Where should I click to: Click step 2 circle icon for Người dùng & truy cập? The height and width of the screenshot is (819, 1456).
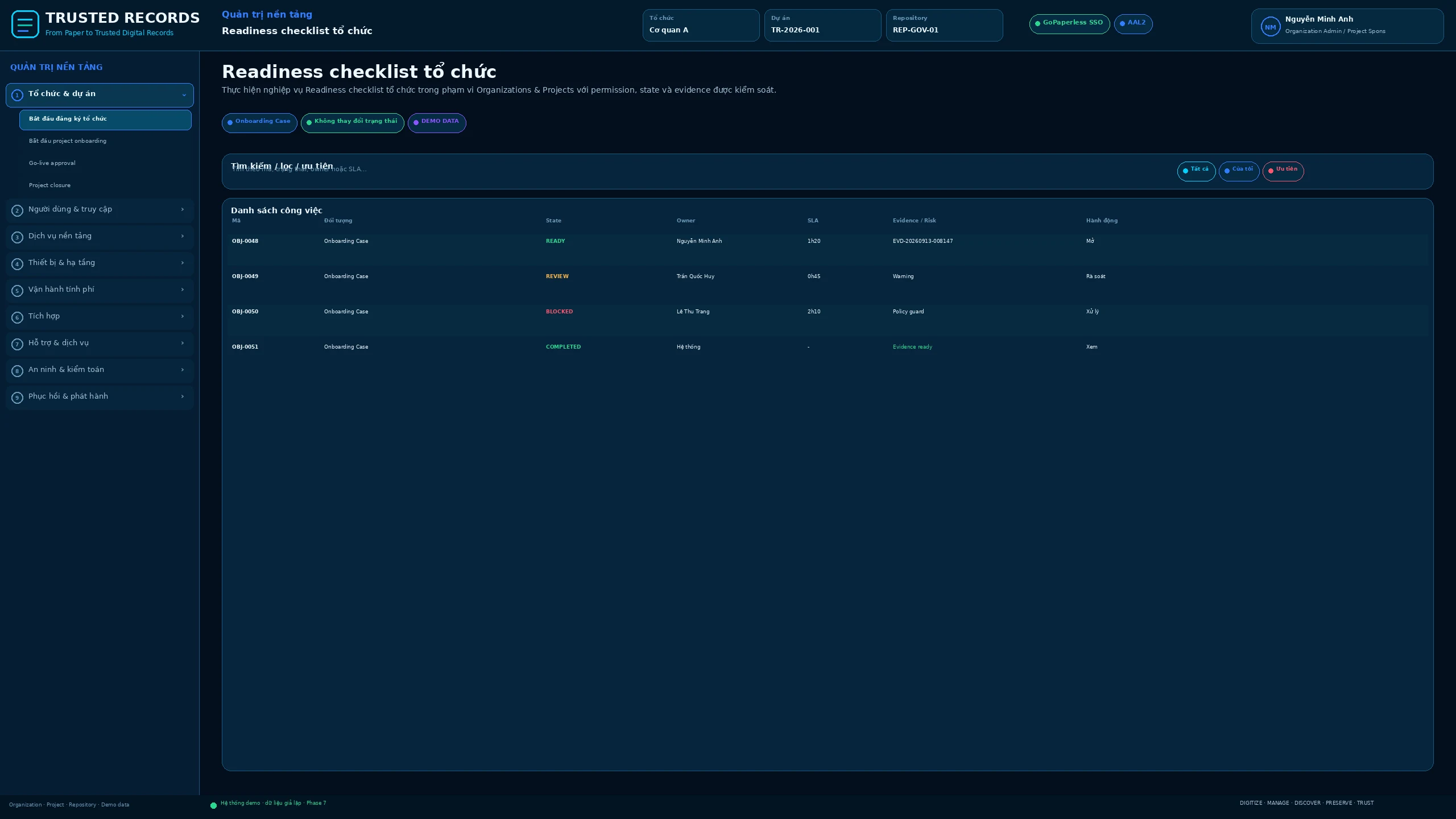coord(17,211)
